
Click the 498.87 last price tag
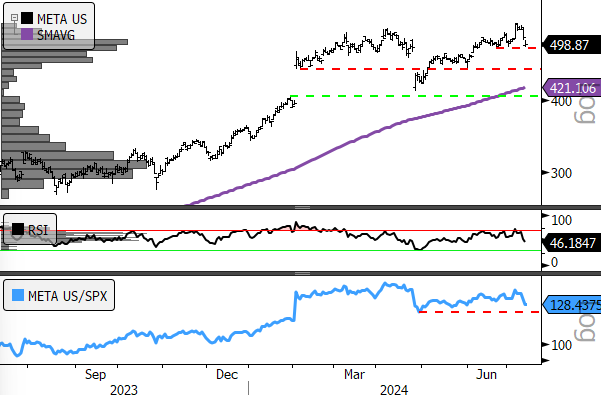pos(573,45)
